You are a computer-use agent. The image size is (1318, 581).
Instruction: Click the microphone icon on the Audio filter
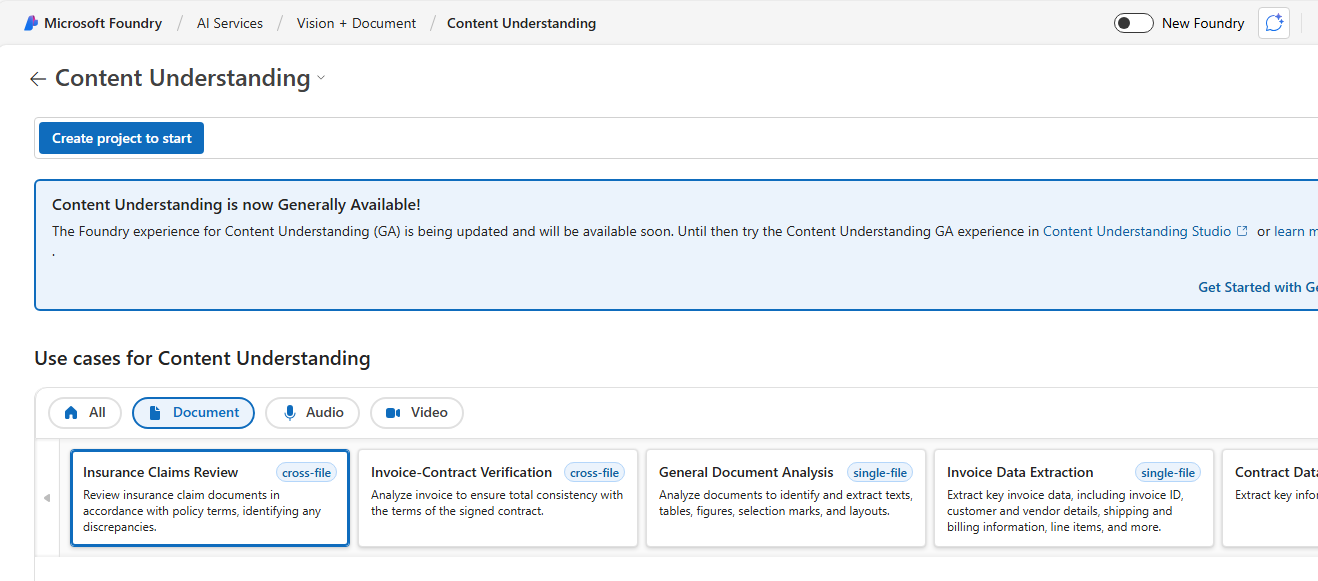[x=289, y=412]
